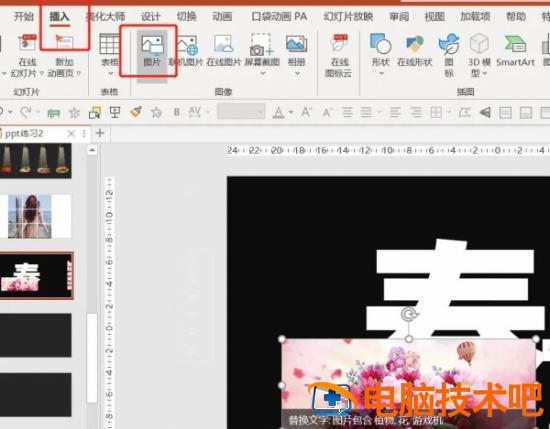
Task: Close the ppt练习2 document tab
Action: click(x=71, y=134)
